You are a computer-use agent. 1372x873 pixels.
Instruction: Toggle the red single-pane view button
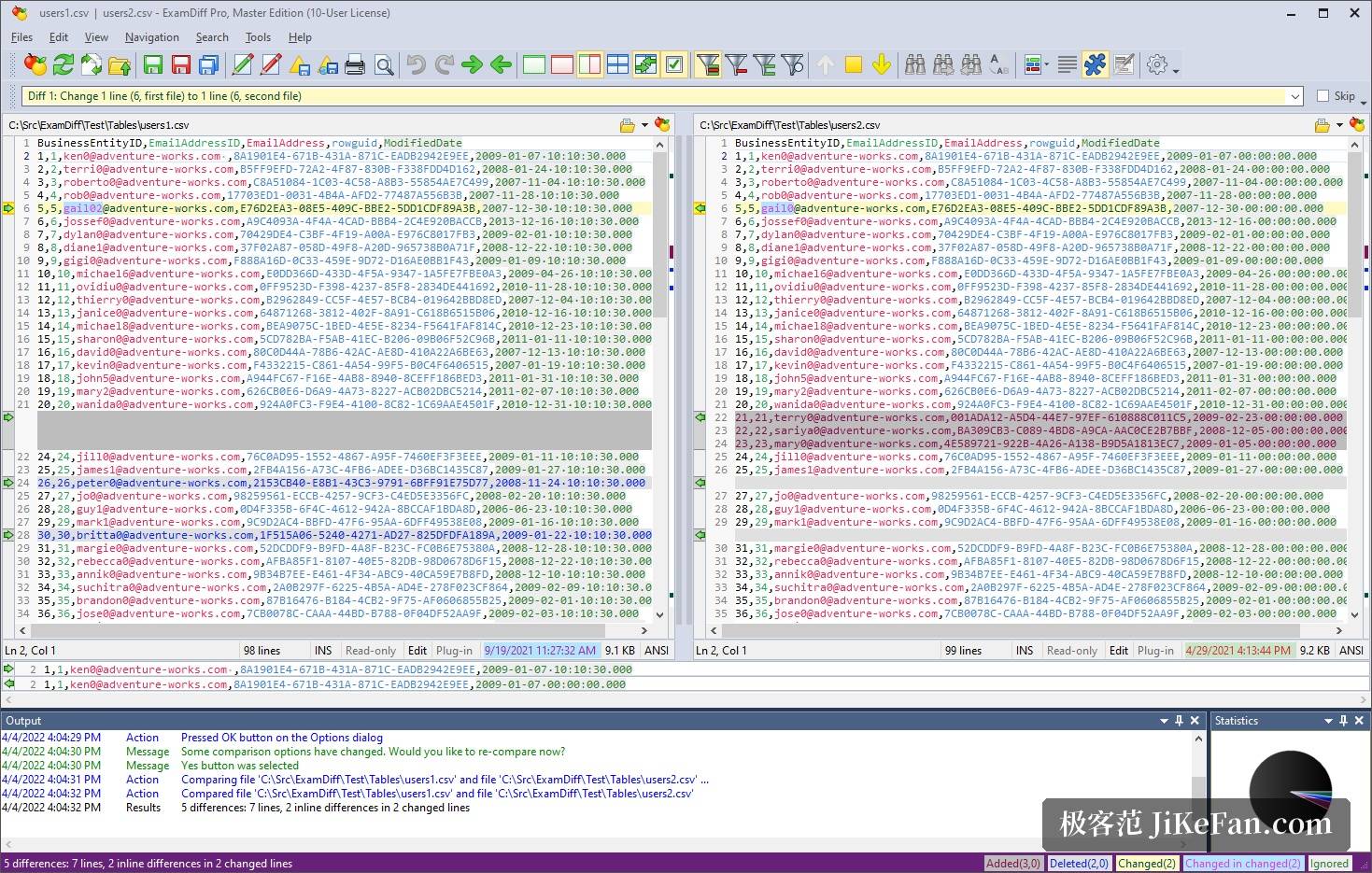click(x=562, y=64)
